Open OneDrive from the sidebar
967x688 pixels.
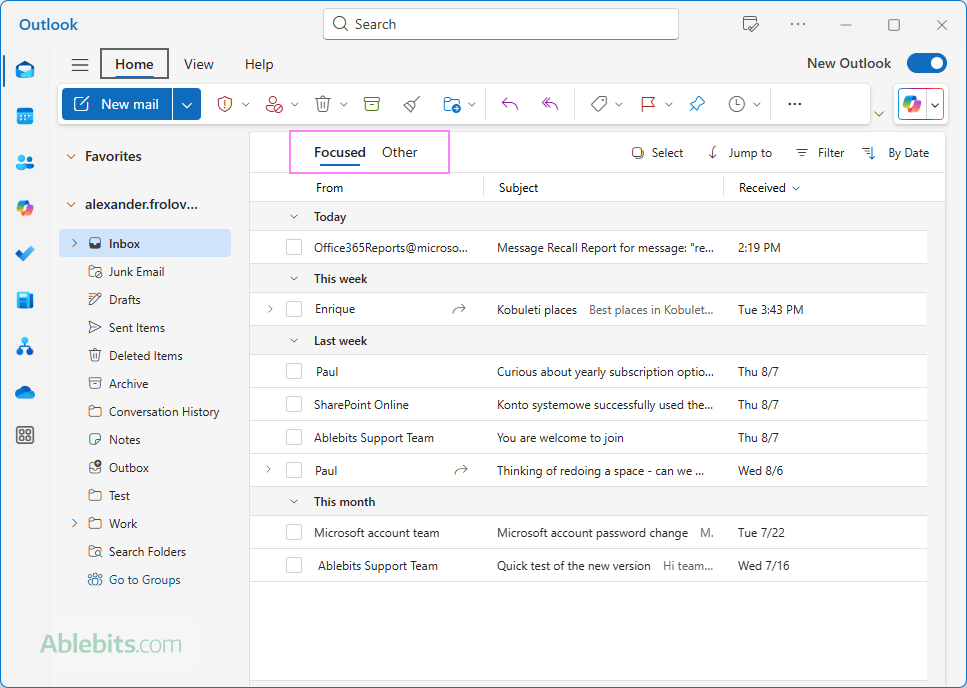25,392
